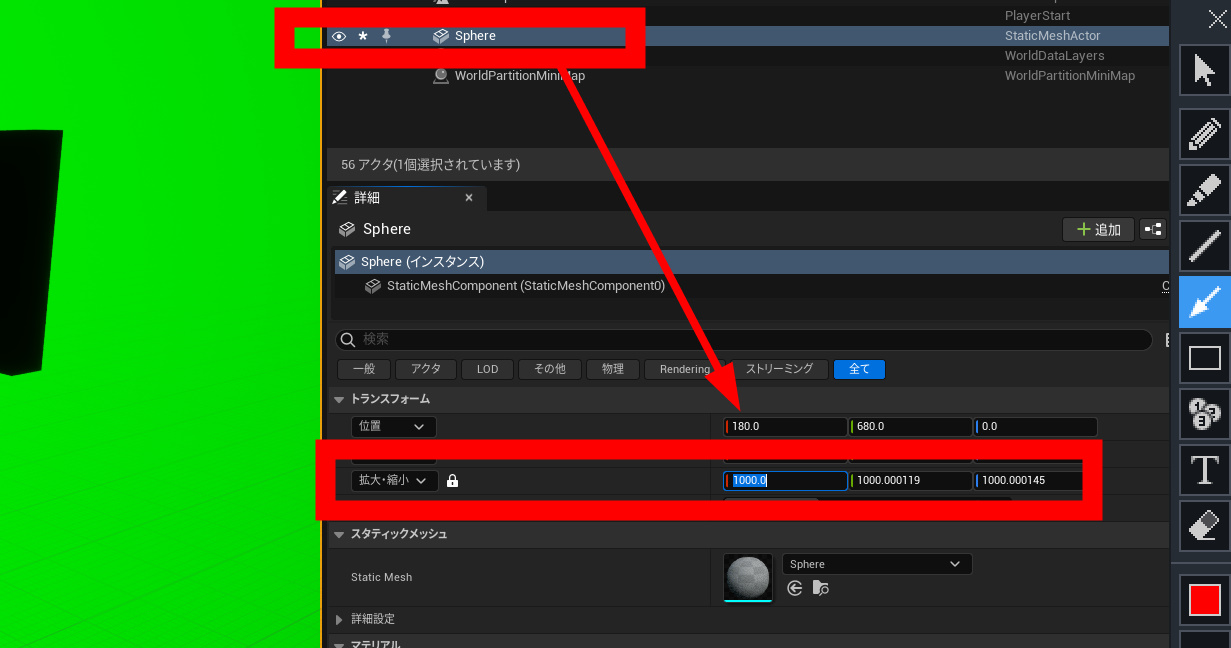Select the arrow drawing tool
The height and width of the screenshot is (648, 1231).
(x=1204, y=301)
